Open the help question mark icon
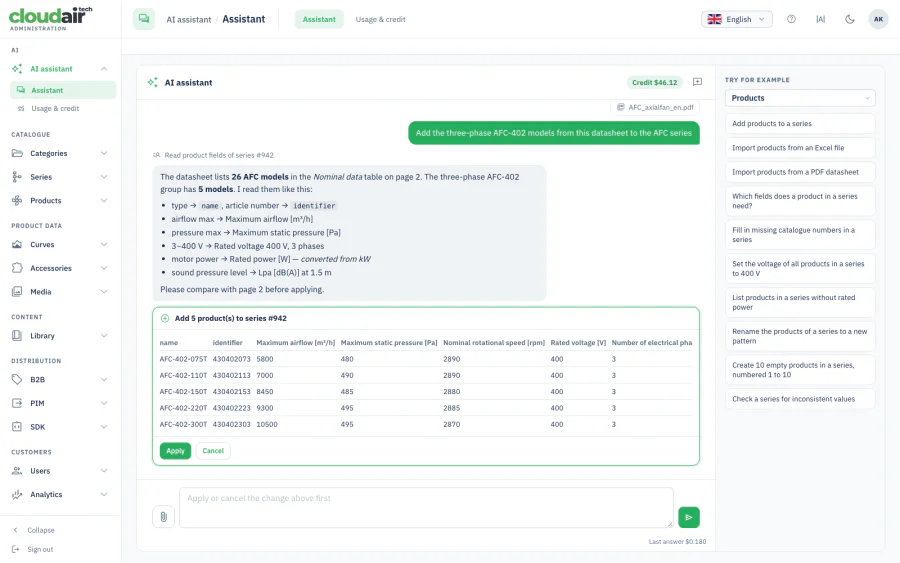This screenshot has width=900, height=563. pyautogui.click(x=791, y=19)
